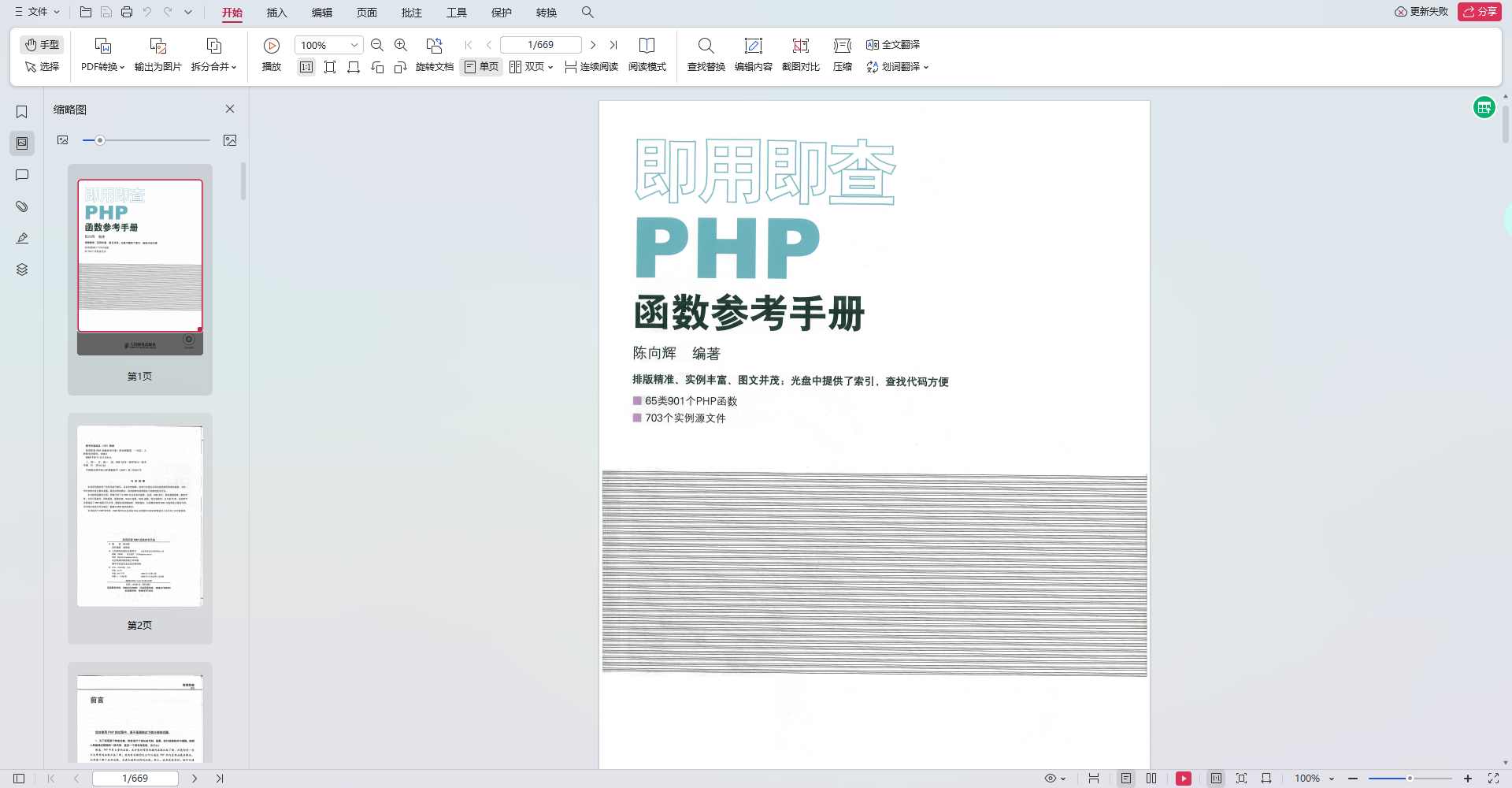
Task: Click the search magnifier after the 转换 tab
Action: point(587,13)
